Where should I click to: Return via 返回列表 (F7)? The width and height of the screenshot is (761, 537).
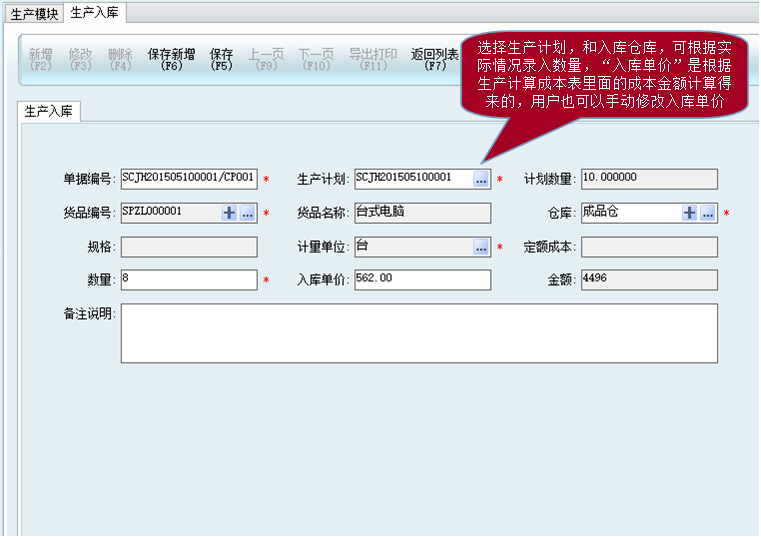click(435, 59)
